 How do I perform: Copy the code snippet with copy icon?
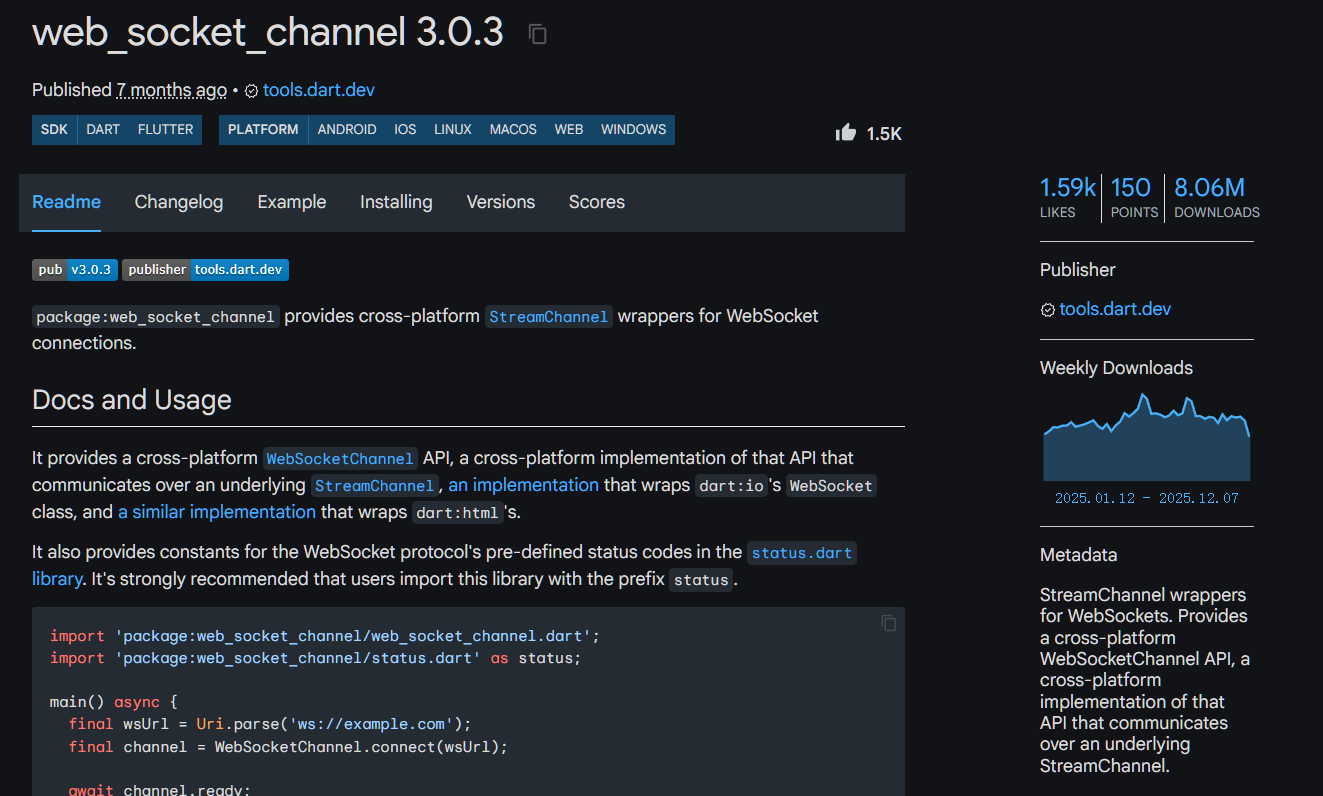tap(888, 623)
